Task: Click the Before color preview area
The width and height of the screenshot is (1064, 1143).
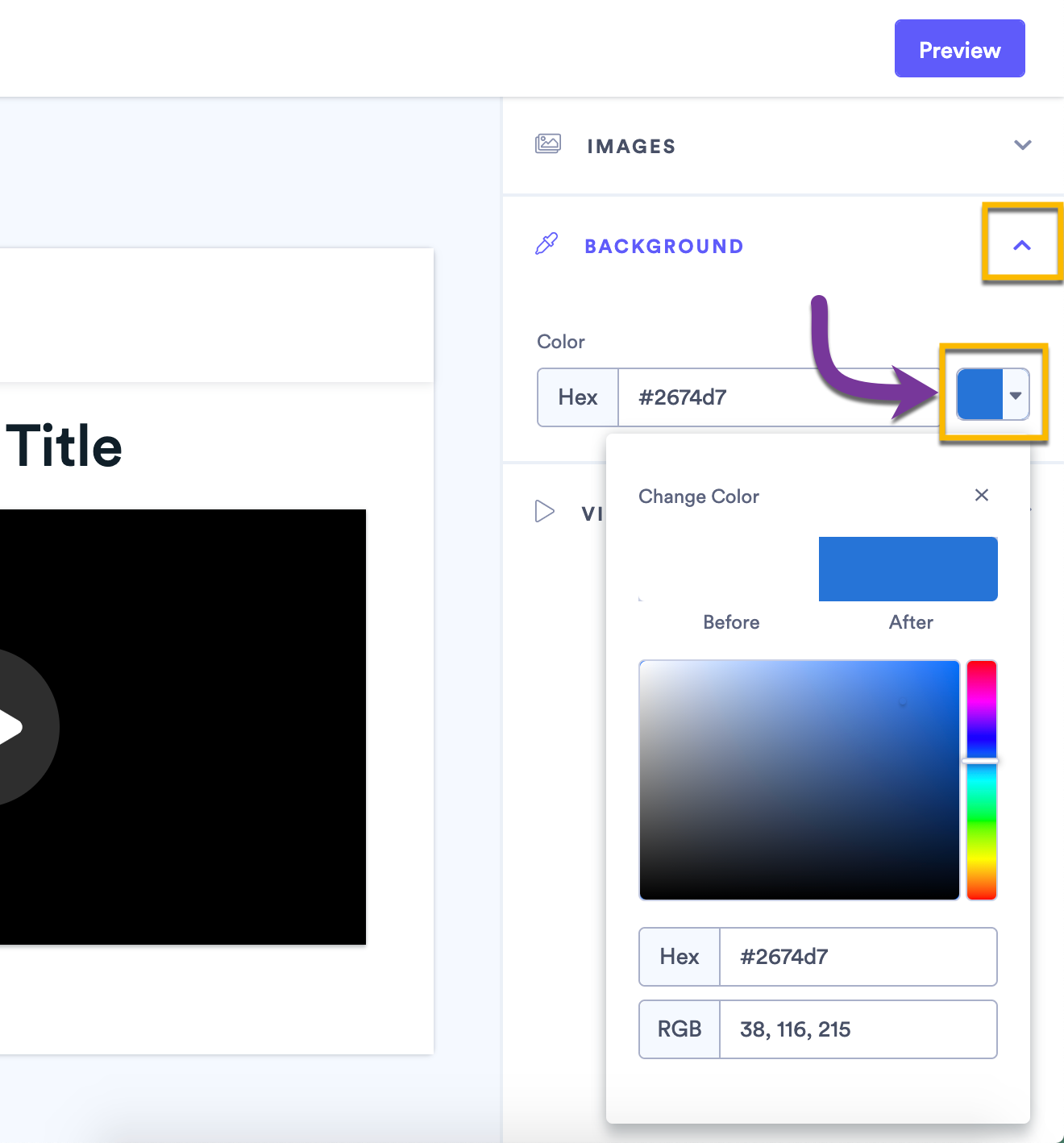Action: [x=729, y=568]
